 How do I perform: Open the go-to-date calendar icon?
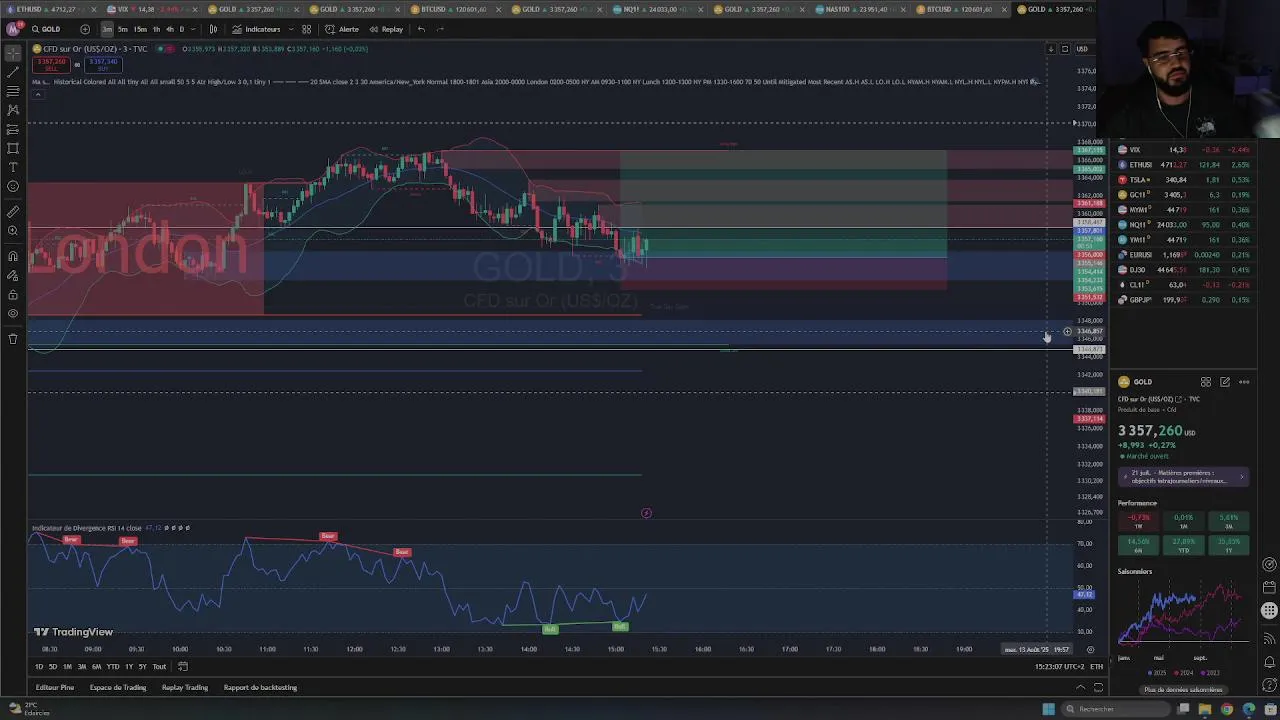coord(183,667)
